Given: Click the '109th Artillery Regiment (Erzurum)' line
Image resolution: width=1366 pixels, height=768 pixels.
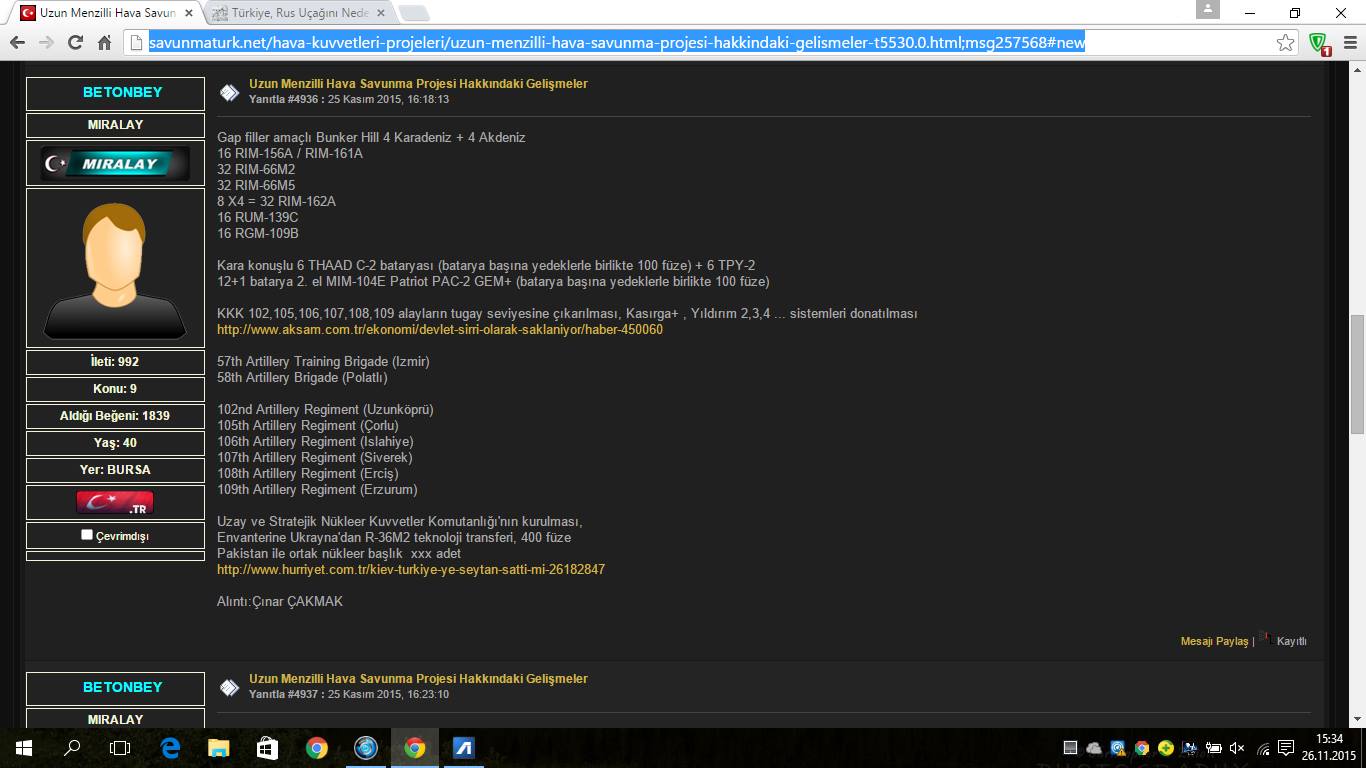Looking at the screenshot, I should tap(317, 489).
